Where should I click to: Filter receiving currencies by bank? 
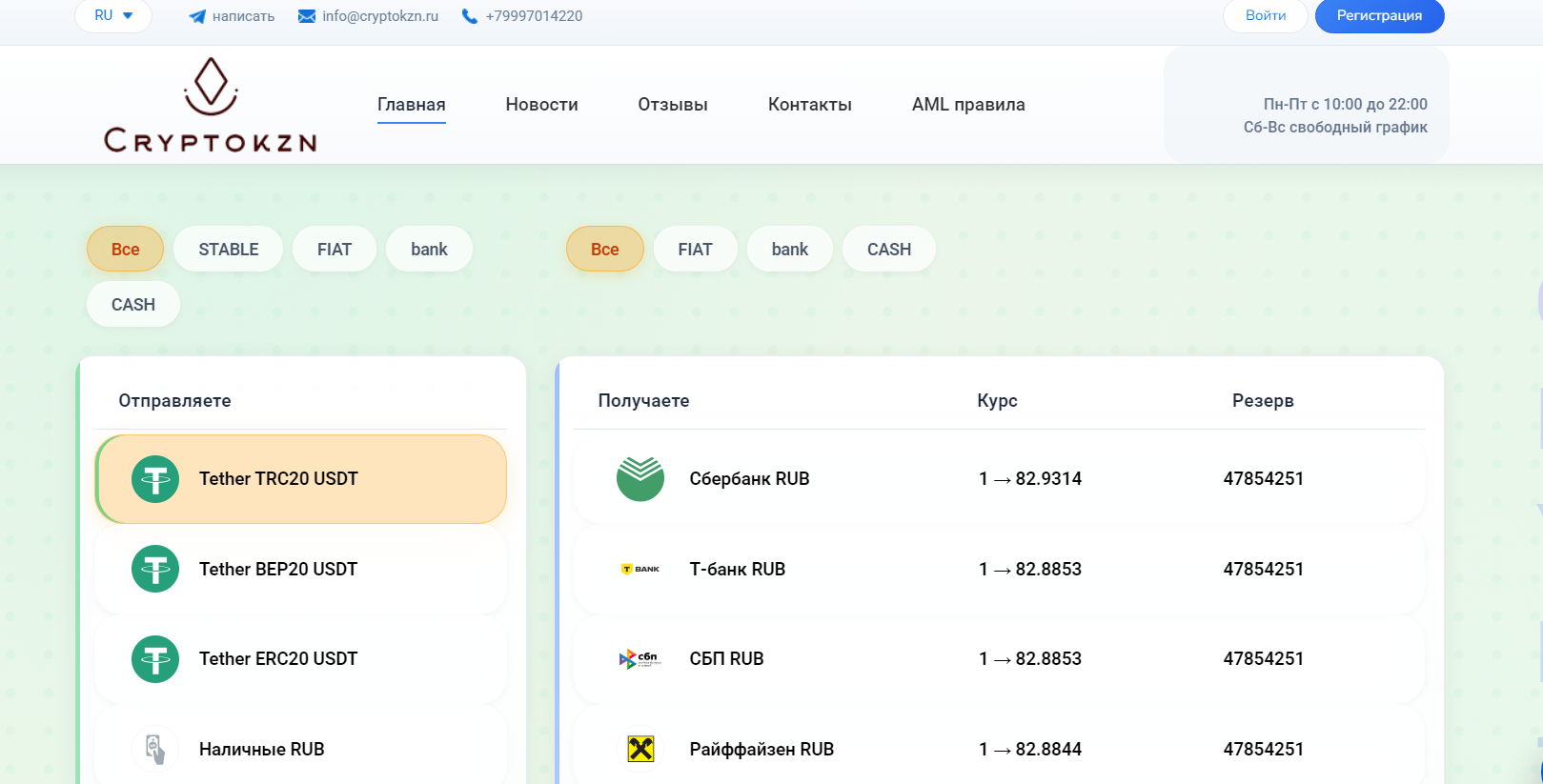click(790, 249)
